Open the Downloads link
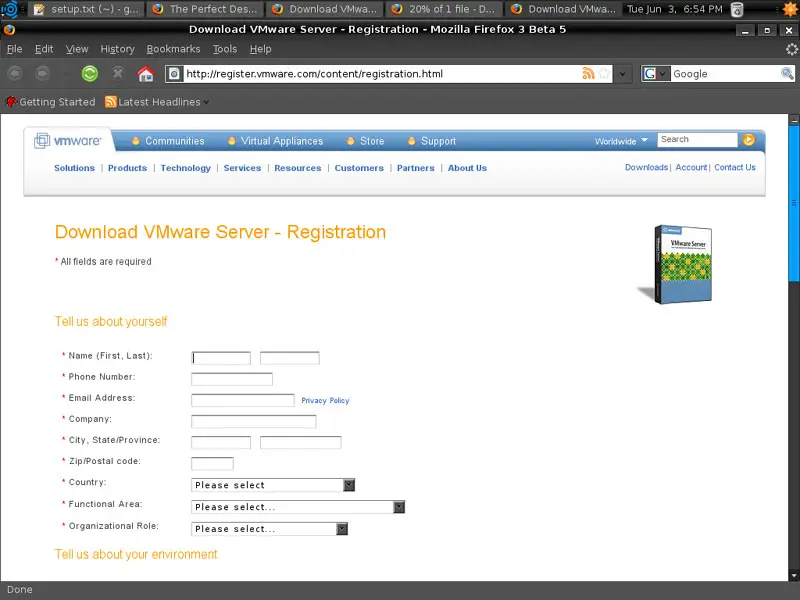The height and width of the screenshot is (600, 800). (x=646, y=167)
